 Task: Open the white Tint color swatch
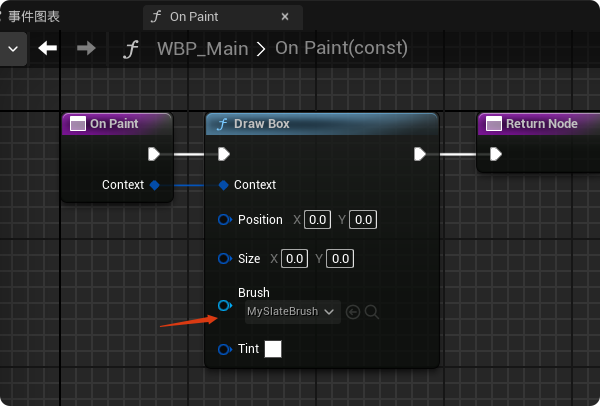273,349
